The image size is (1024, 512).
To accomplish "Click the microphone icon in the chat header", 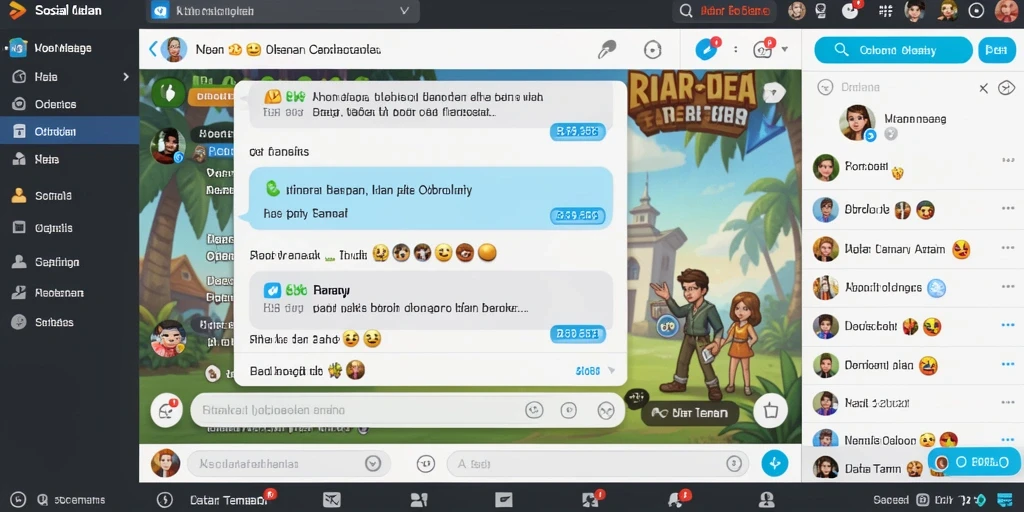I will click(607, 50).
